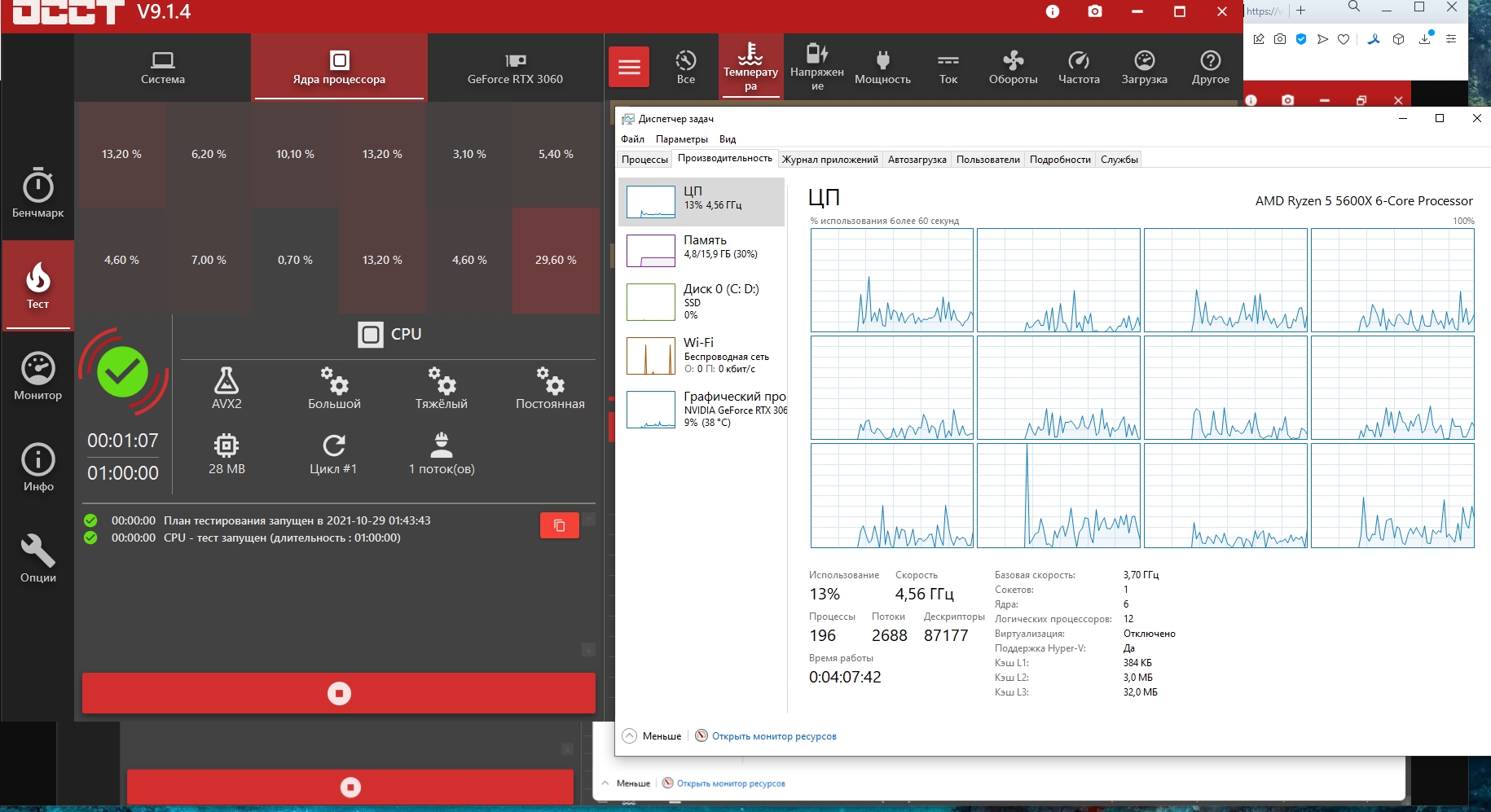The image size is (1491, 812).
Task: Click the core cell showing 0,70 %
Action: [x=295, y=261]
